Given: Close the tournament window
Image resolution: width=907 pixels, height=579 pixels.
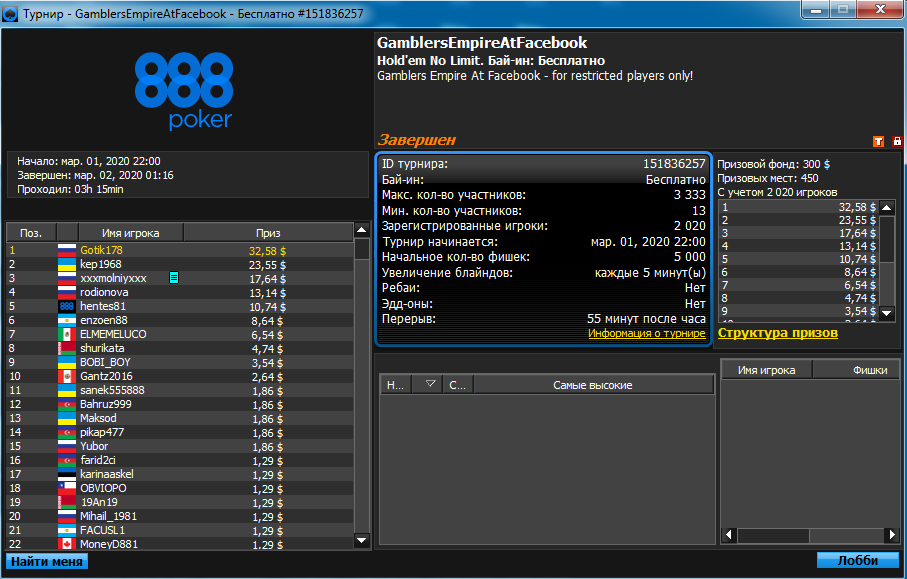Looking at the screenshot, I should [880, 10].
